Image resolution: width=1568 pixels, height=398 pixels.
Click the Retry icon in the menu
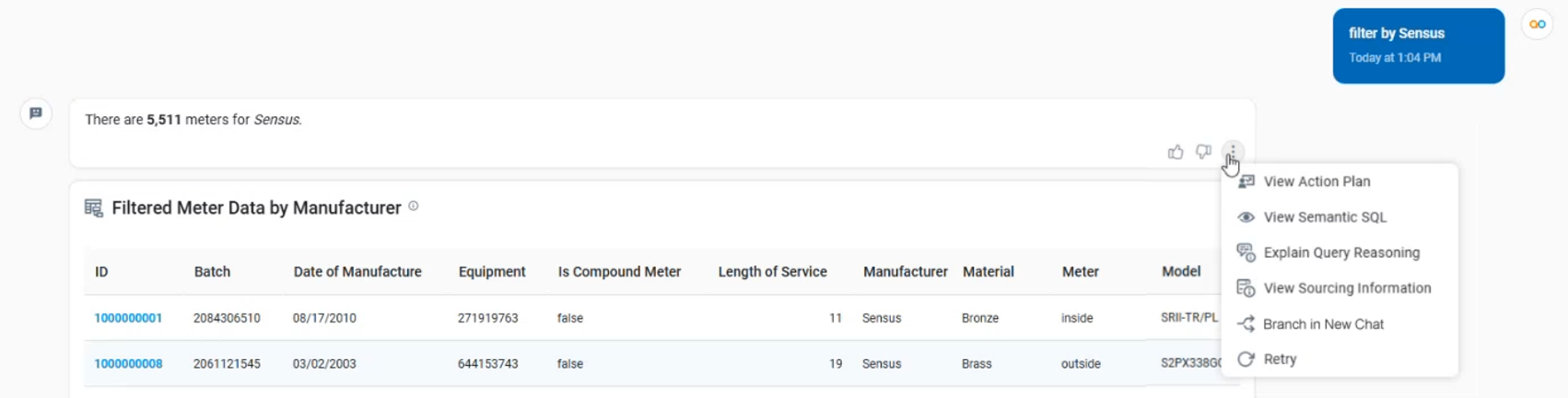click(1246, 359)
